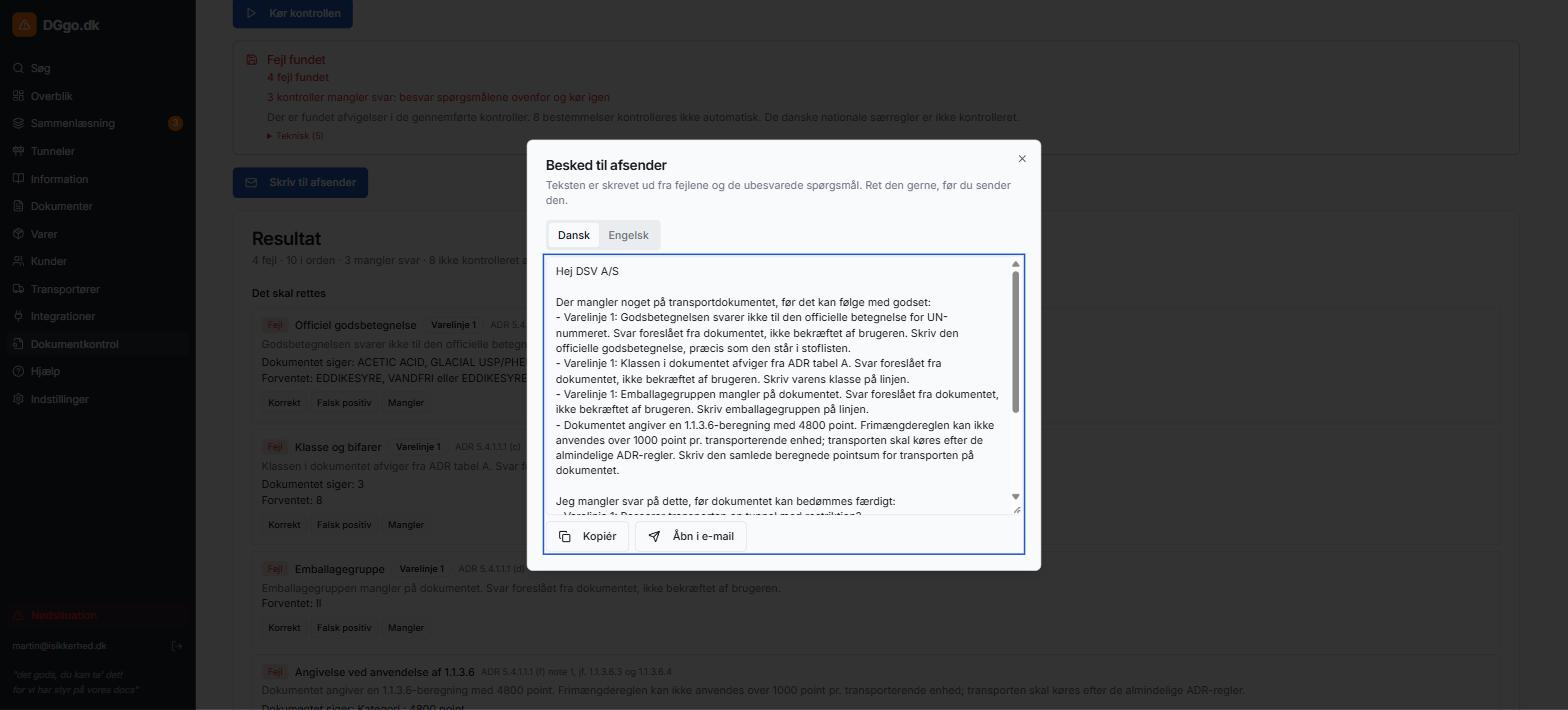1568x710 pixels.
Task: Open Information in the sidebar
Action: [x=98, y=179]
